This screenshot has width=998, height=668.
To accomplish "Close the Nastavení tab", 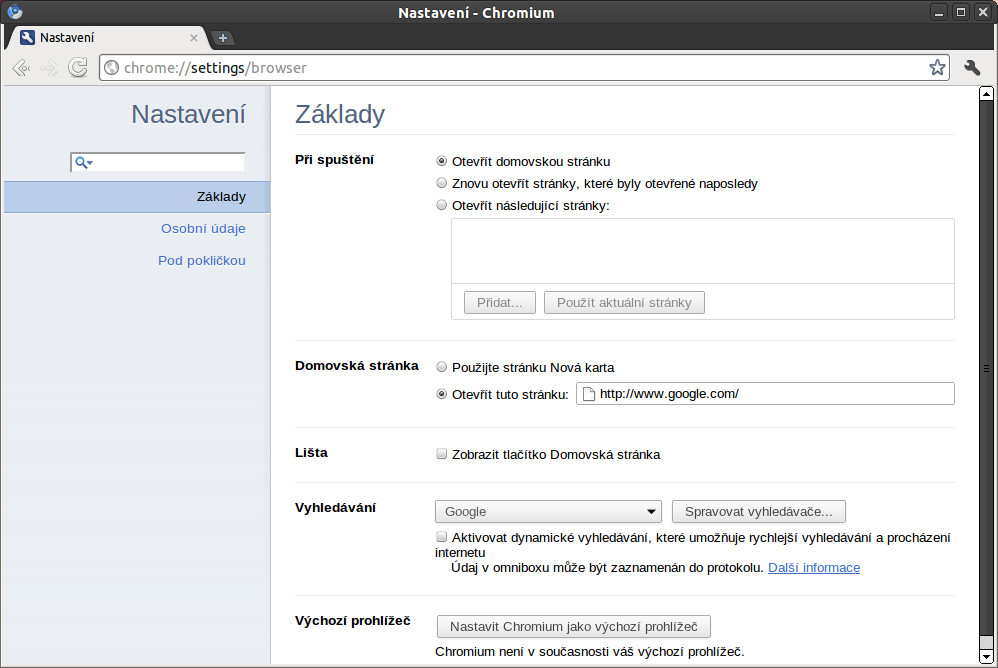I will pyautogui.click(x=193, y=38).
